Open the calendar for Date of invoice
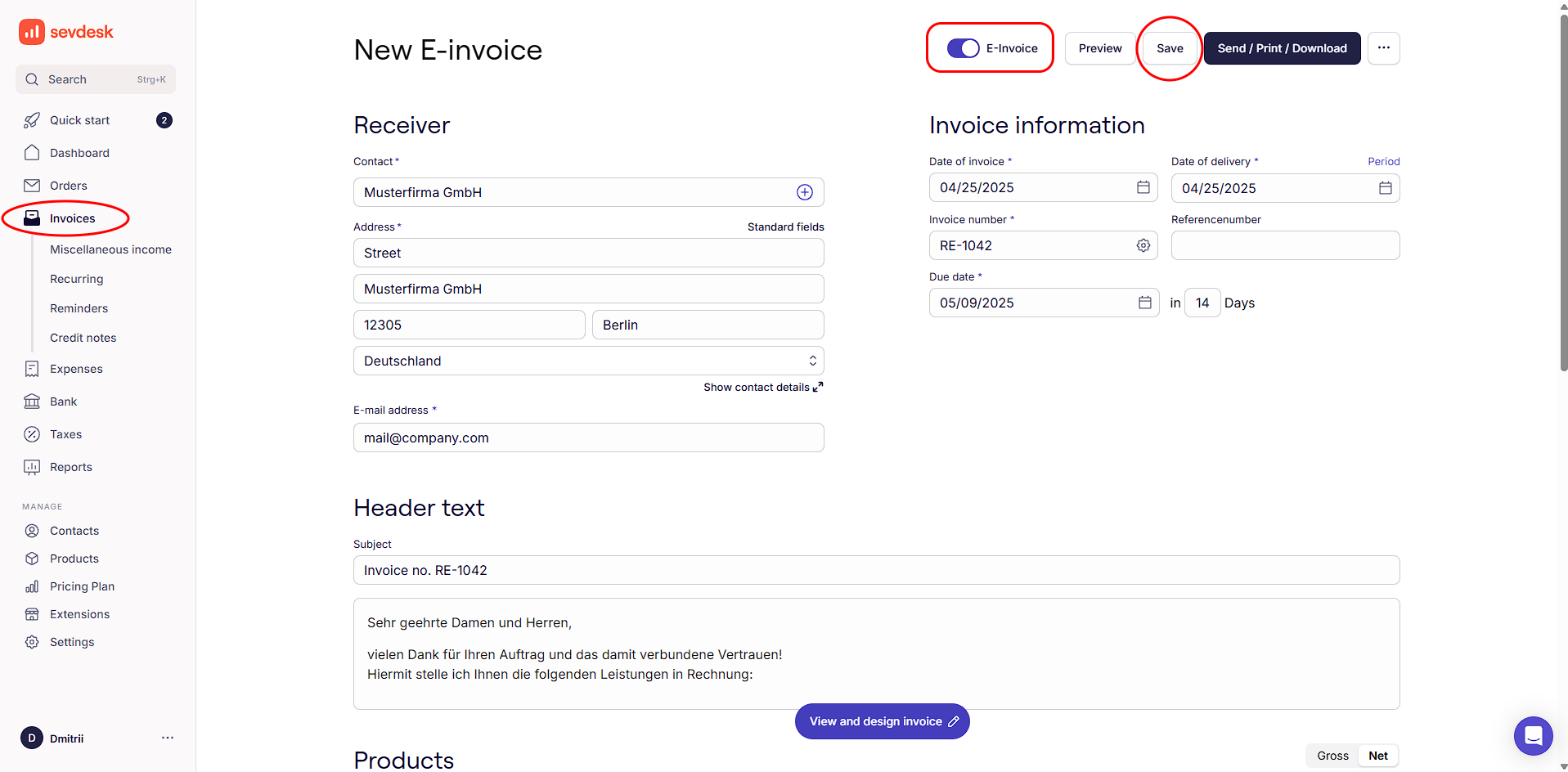Image resolution: width=1568 pixels, height=772 pixels. pyautogui.click(x=1142, y=187)
